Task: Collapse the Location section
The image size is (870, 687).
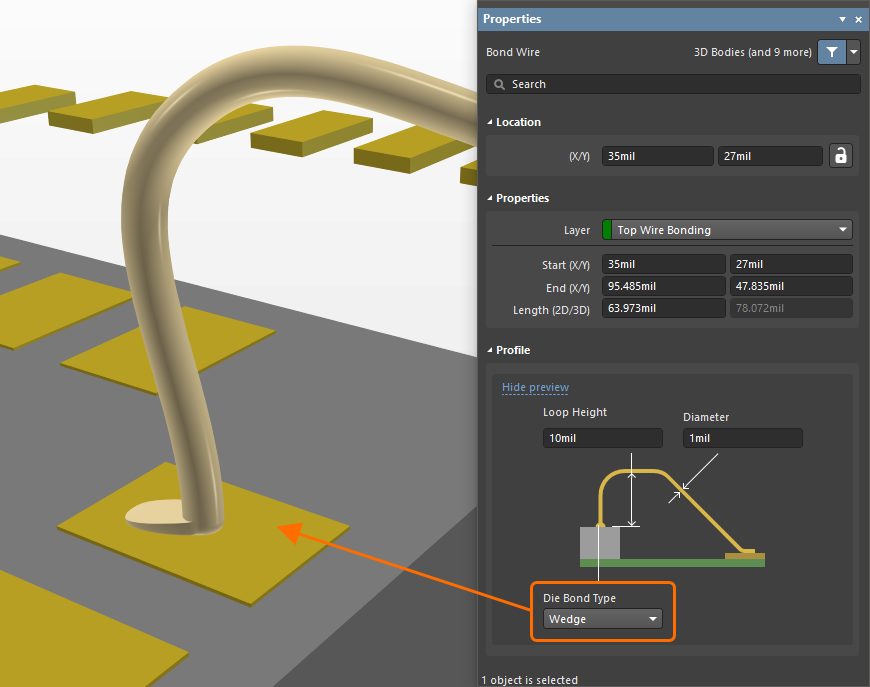Action: point(490,122)
